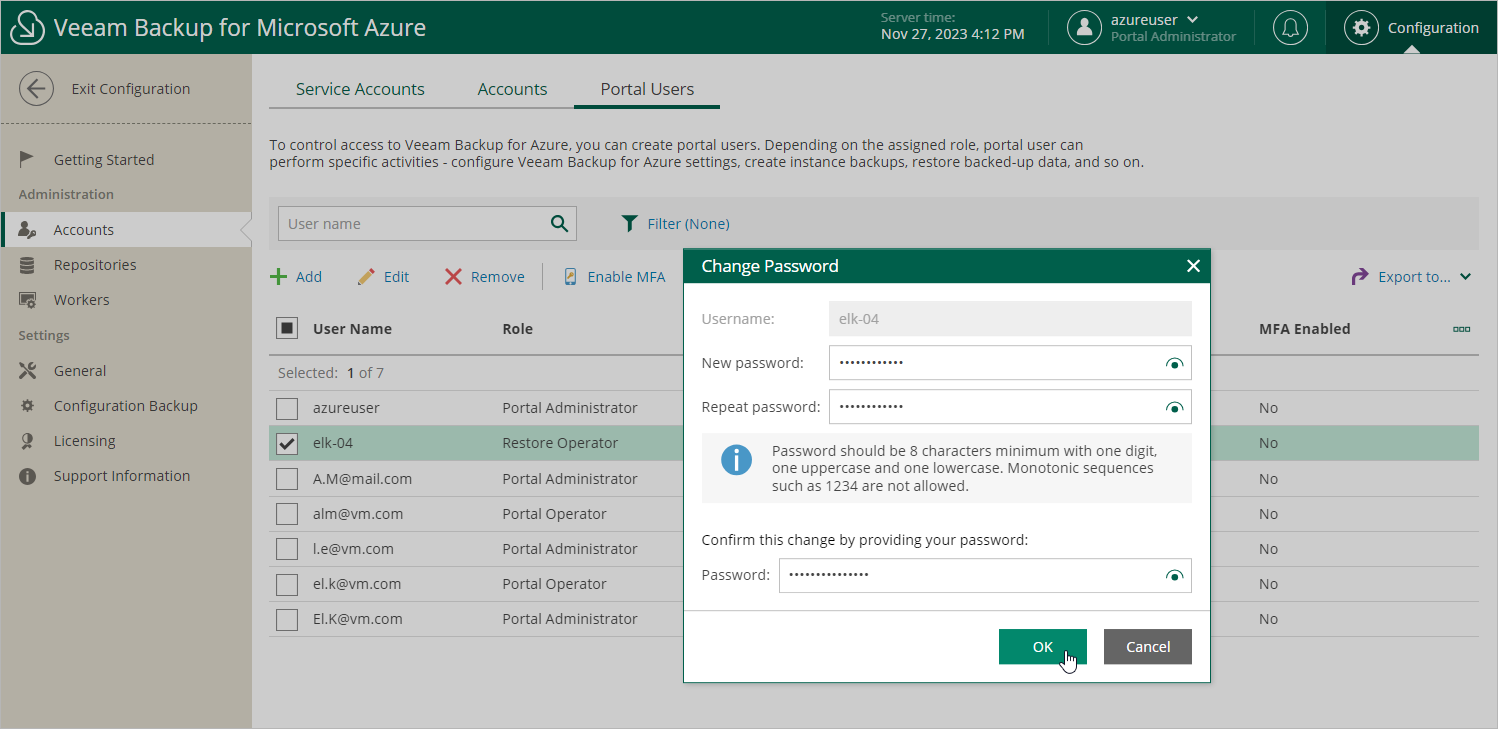This screenshot has height=729, width=1498.
Task: Expand the Export to dropdown chevron
Action: (1465, 277)
